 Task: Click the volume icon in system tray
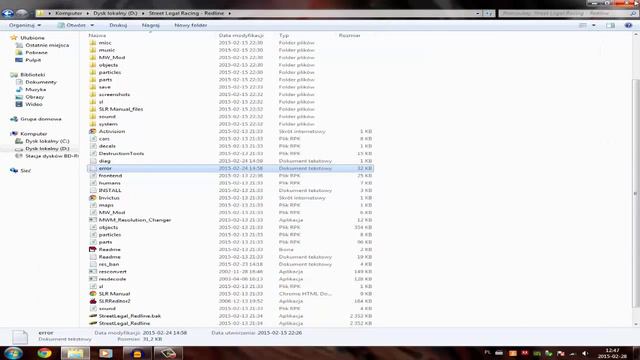(584, 353)
